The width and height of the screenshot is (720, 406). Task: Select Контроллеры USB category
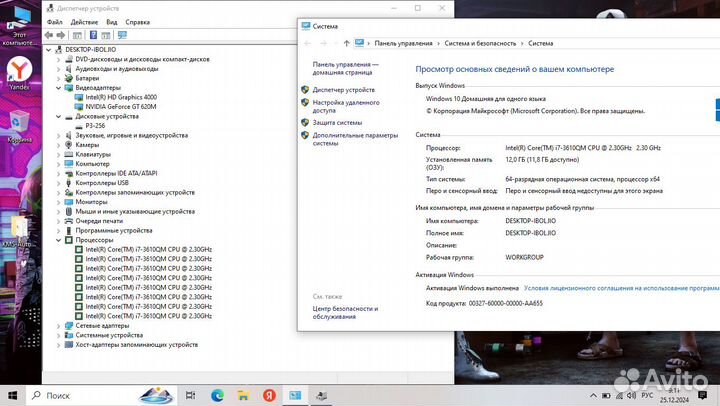102,183
